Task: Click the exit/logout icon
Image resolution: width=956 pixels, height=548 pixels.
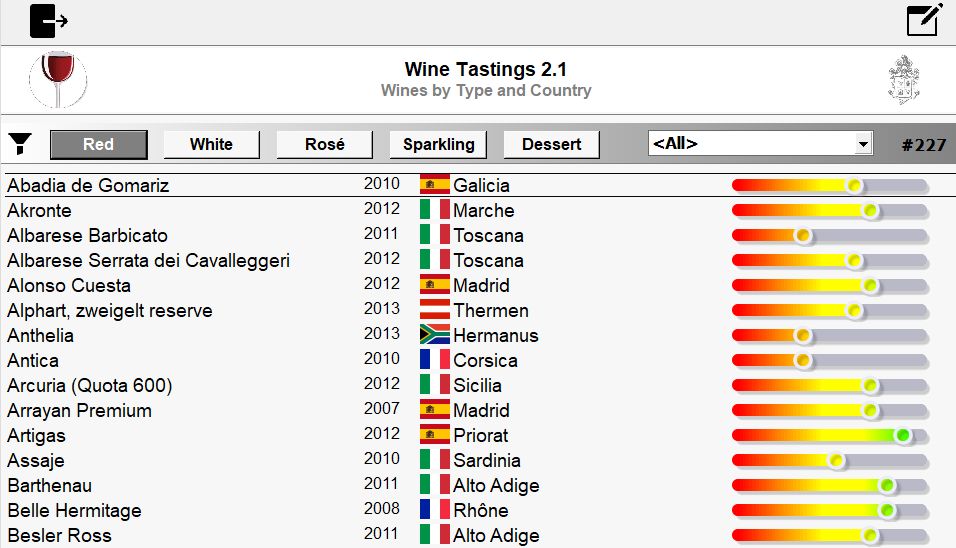Action: (x=49, y=21)
